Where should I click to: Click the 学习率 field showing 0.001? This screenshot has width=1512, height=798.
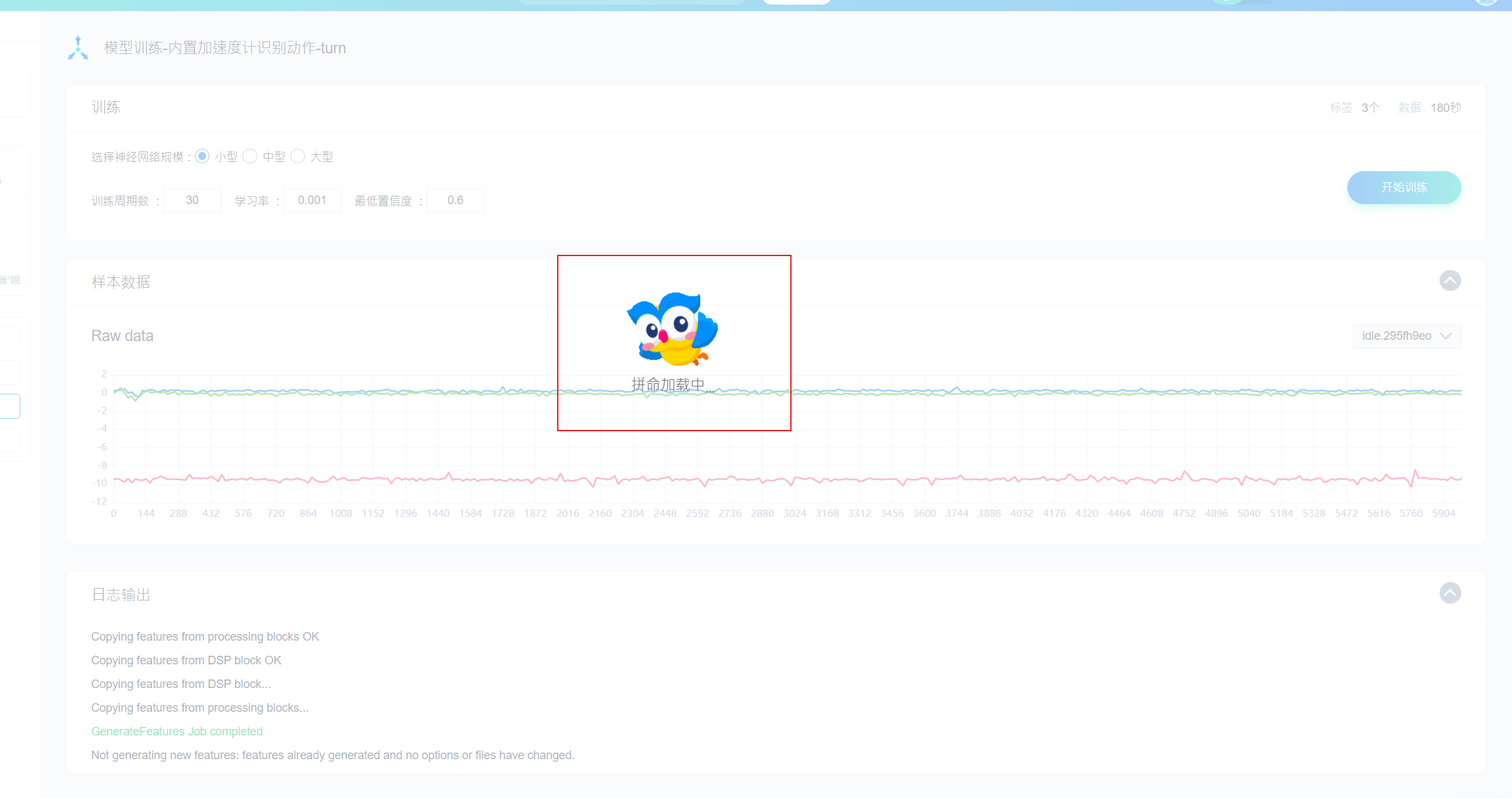[x=312, y=200]
